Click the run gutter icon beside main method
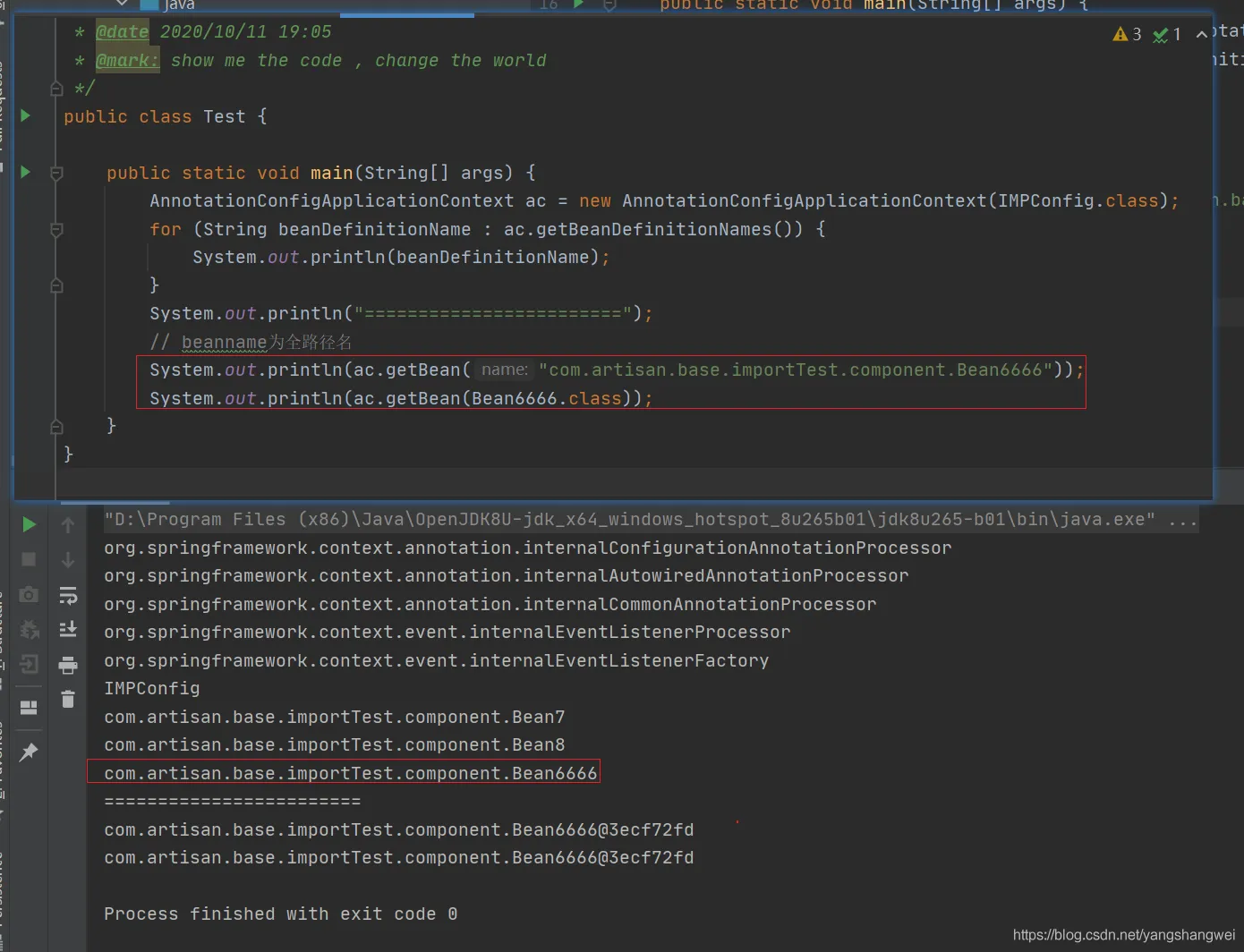The height and width of the screenshot is (952, 1244). (x=26, y=172)
